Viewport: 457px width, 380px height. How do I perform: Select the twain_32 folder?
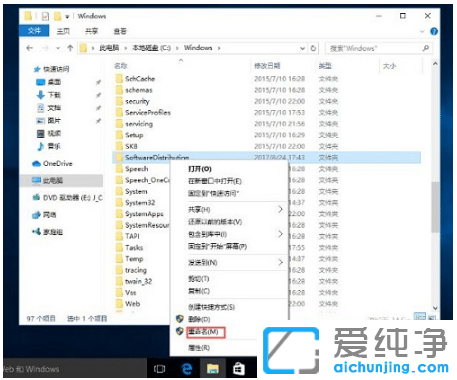coord(138,281)
